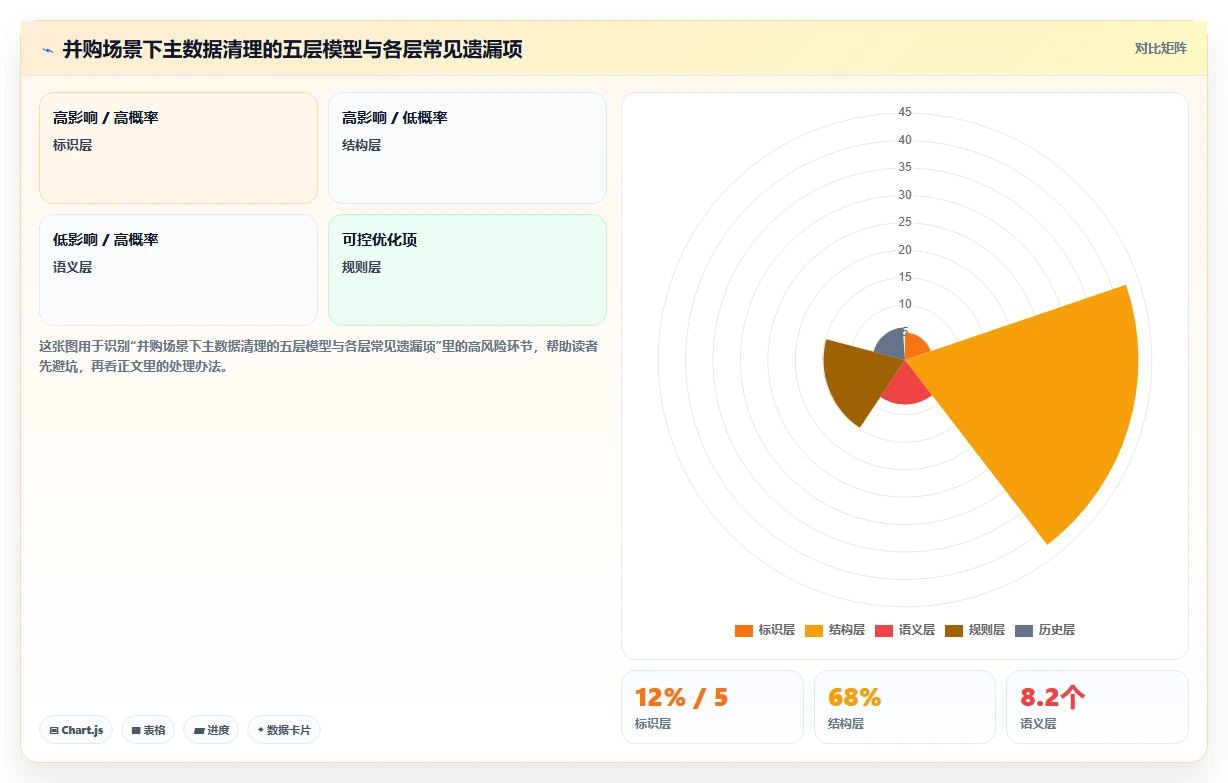Toggle 结构层 legend color swatch
Image resolution: width=1228 pixels, height=783 pixels.
click(x=814, y=630)
